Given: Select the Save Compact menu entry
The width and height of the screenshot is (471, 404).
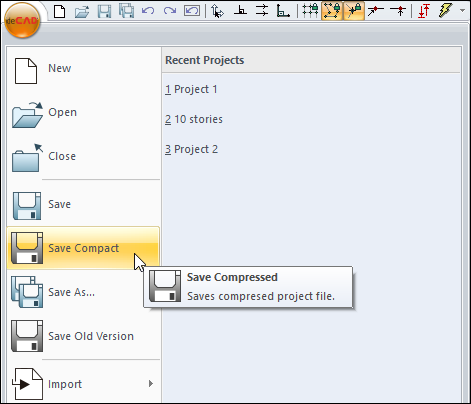Looking at the screenshot, I should pos(83,248).
